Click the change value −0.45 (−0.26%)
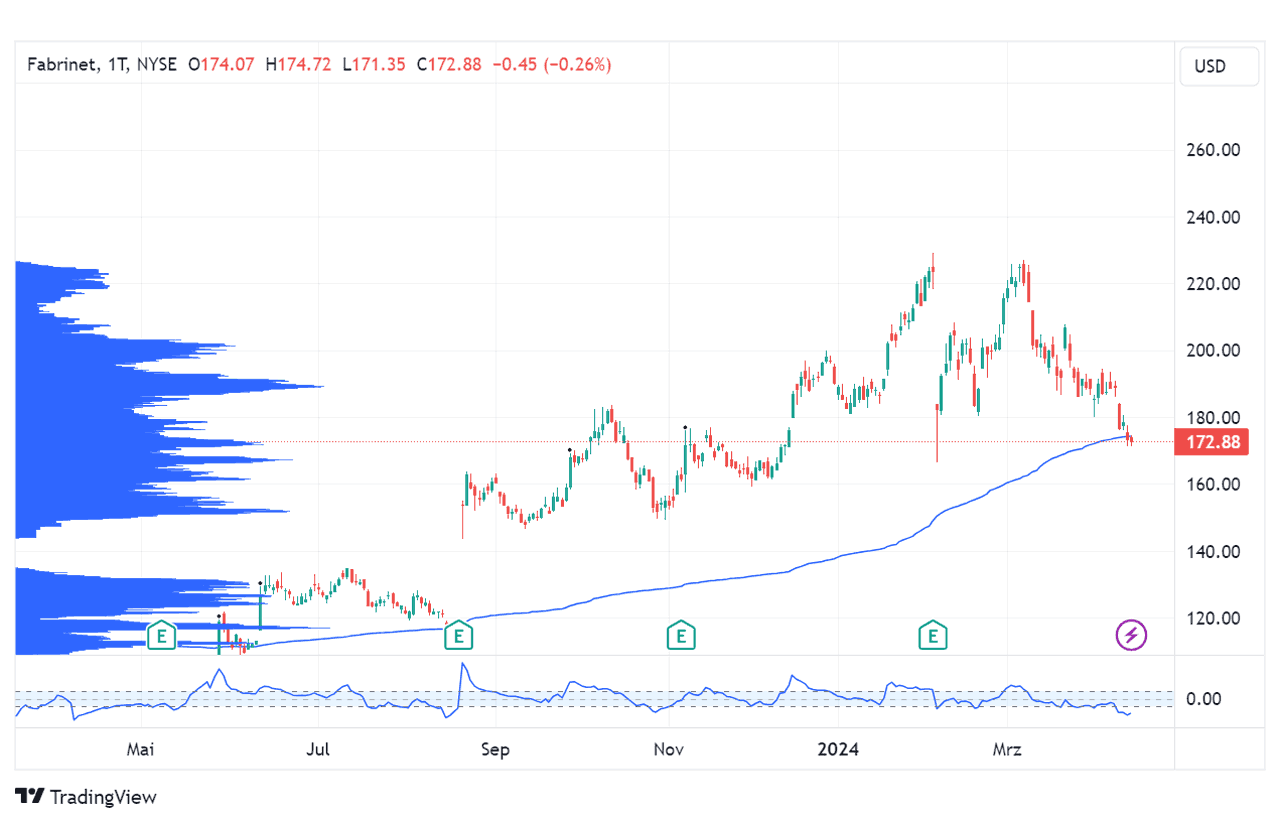This screenshot has height=823, width=1280. tap(552, 64)
